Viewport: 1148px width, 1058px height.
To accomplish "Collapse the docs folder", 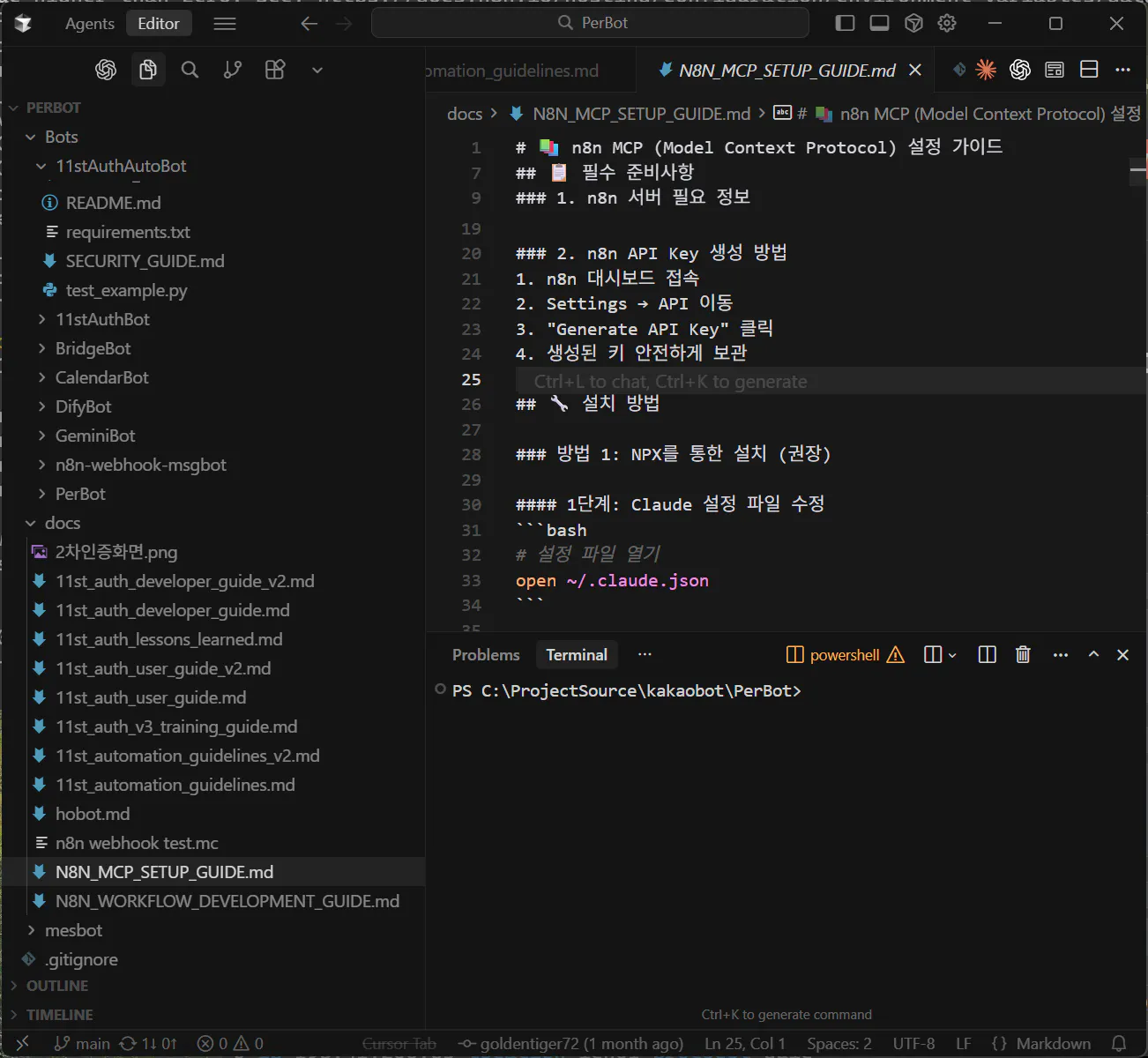I will tap(62, 523).
